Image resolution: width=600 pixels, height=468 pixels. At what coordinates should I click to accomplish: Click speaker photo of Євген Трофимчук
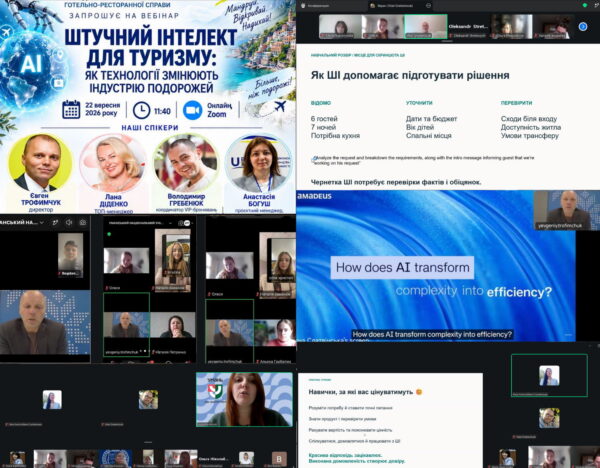pyautogui.click(x=40, y=163)
